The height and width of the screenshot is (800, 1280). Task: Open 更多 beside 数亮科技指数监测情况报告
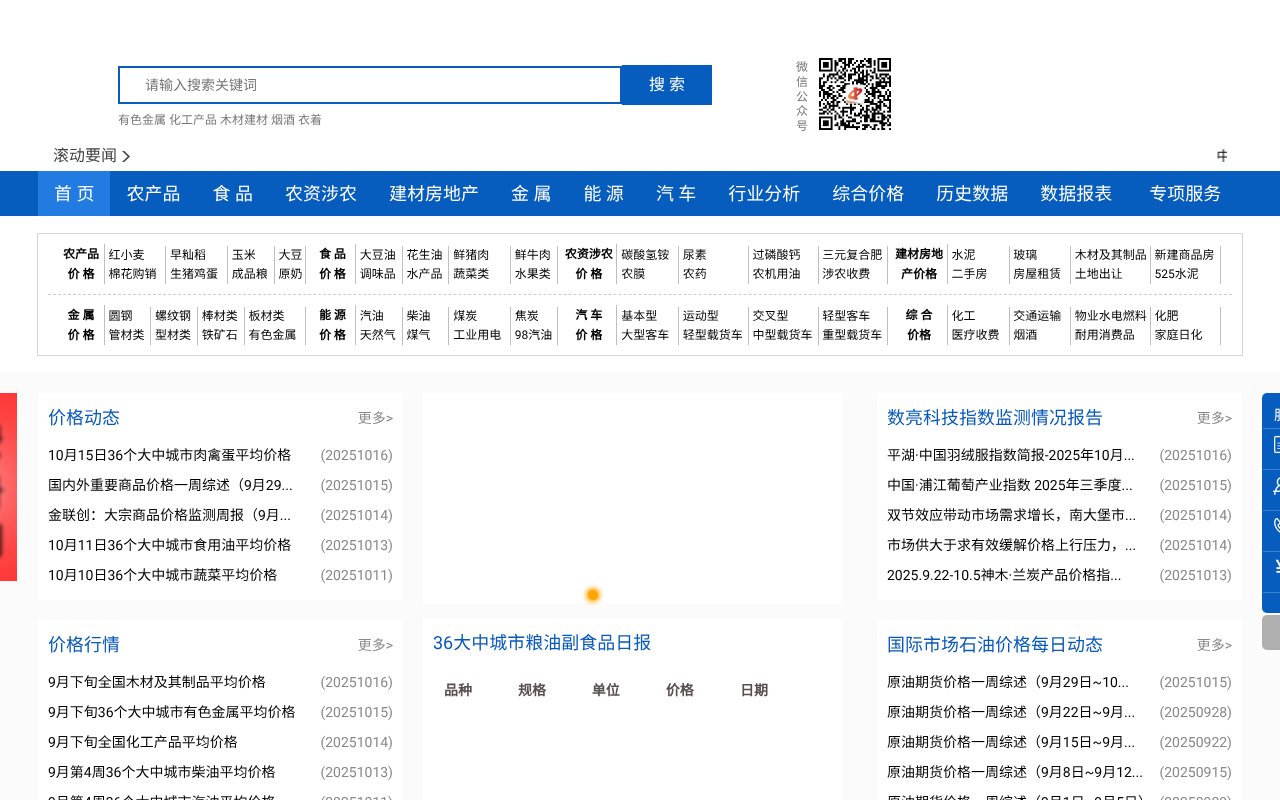[1214, 418]
